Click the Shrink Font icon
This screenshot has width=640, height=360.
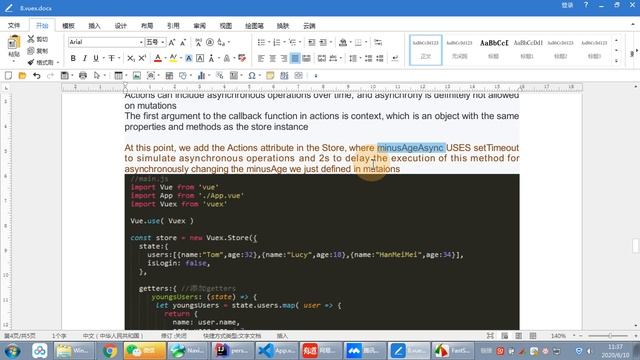(x=183, y=42)
